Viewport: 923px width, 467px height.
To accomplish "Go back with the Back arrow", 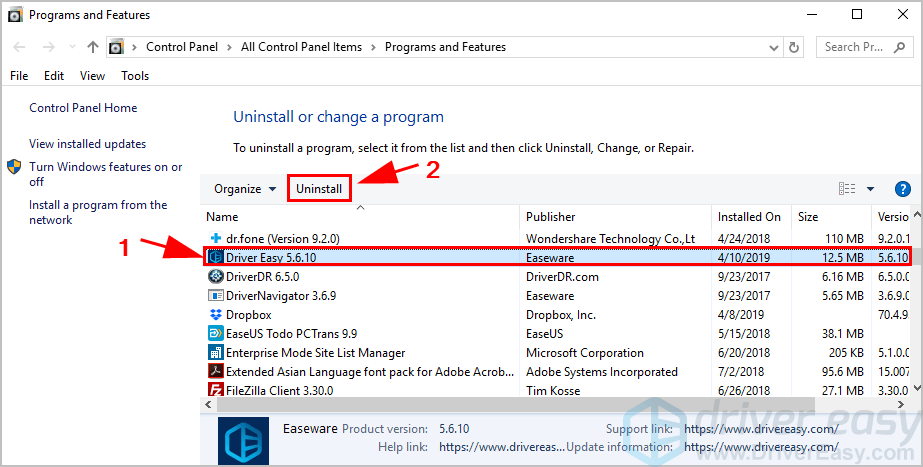I will [x=19, y=47].
